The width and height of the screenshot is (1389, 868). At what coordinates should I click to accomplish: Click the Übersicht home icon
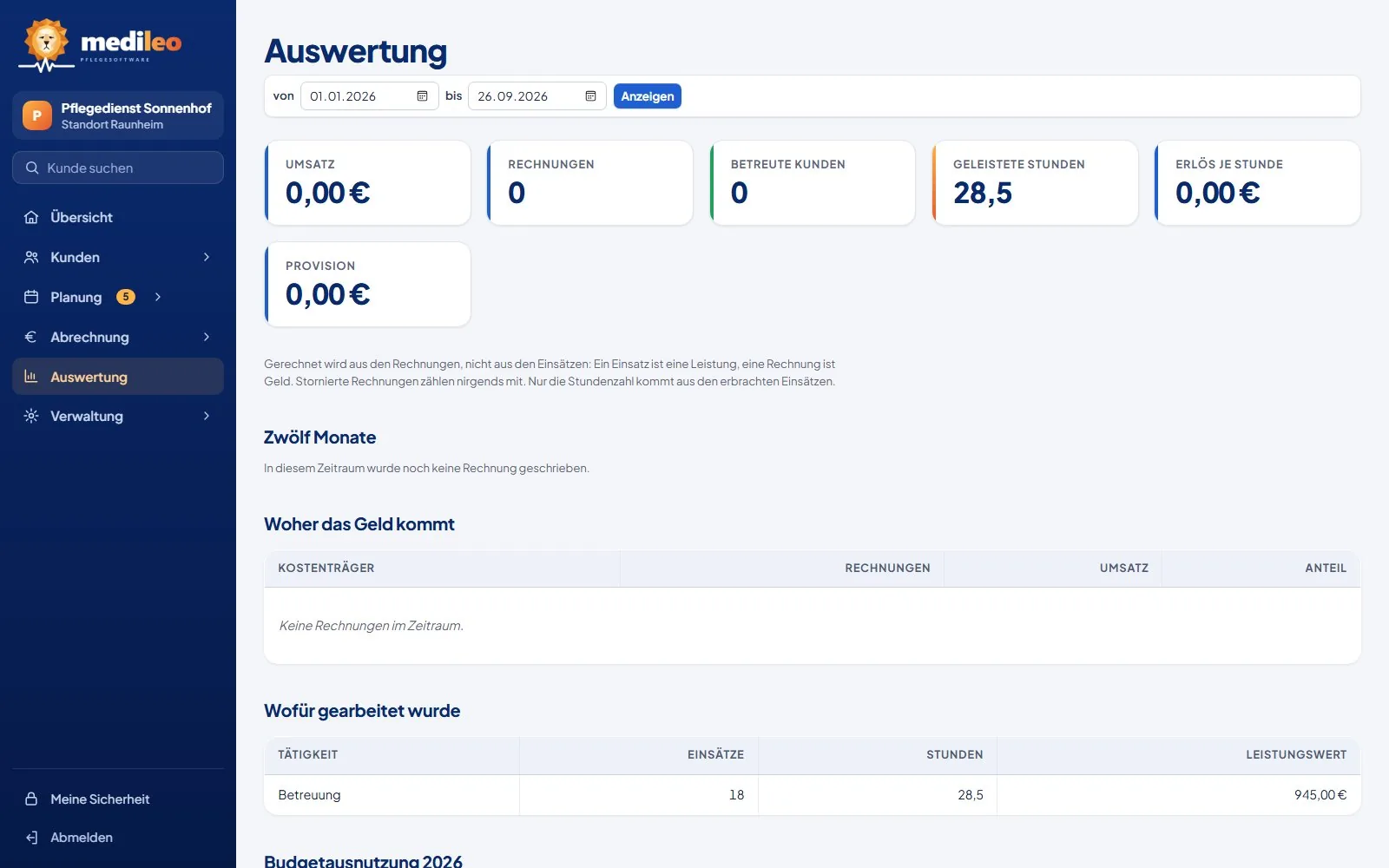31,217
